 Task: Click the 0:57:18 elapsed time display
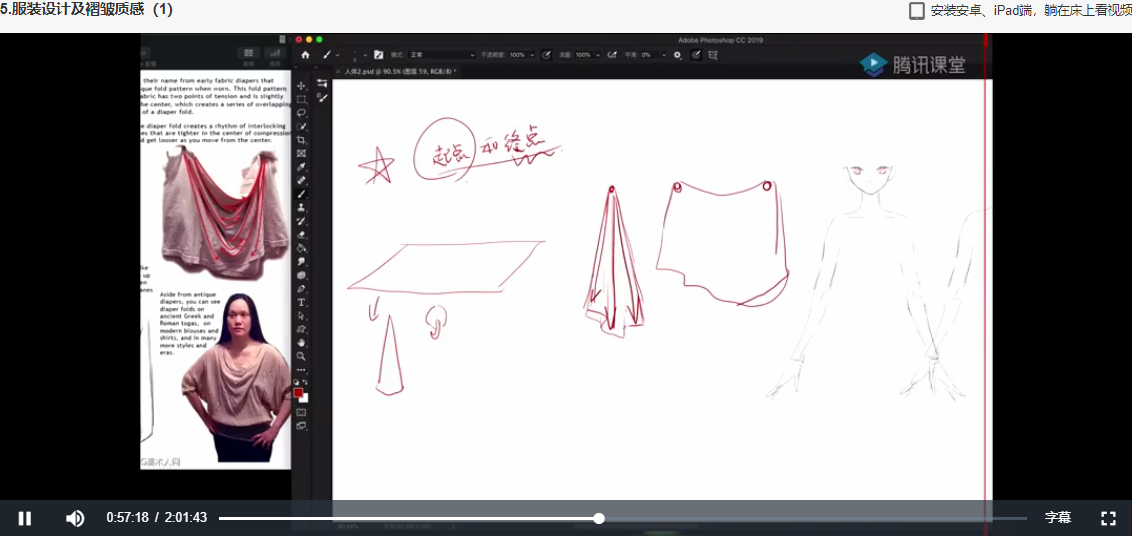click(127, 517)
